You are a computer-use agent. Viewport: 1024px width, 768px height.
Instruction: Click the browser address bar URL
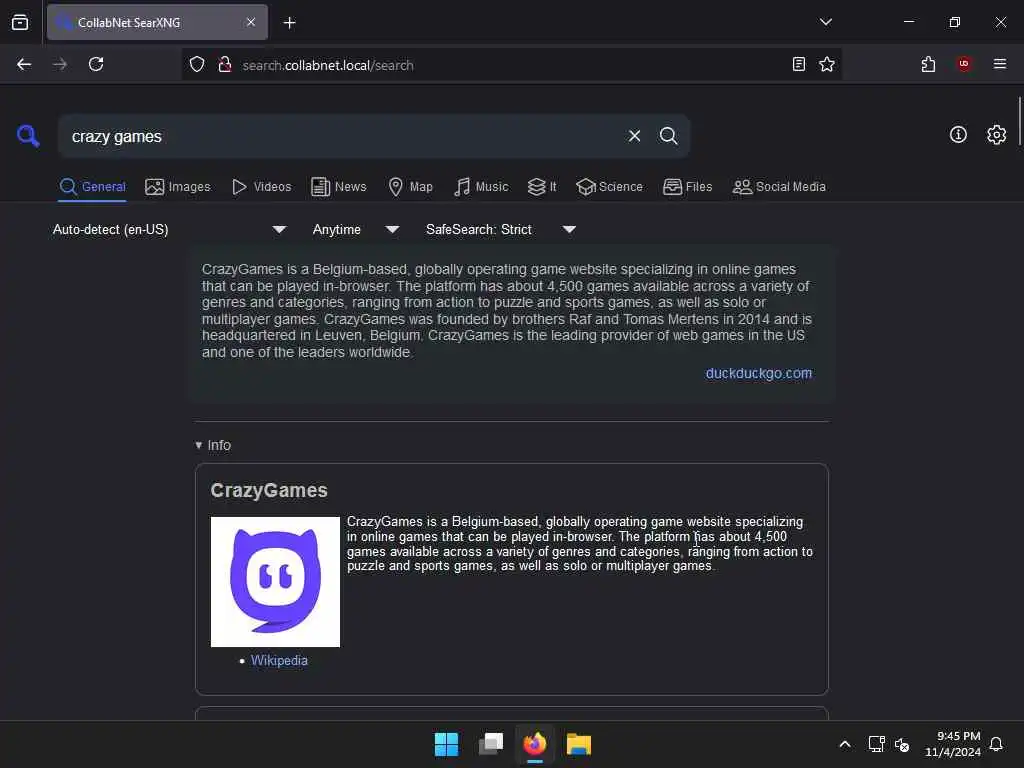328,65
